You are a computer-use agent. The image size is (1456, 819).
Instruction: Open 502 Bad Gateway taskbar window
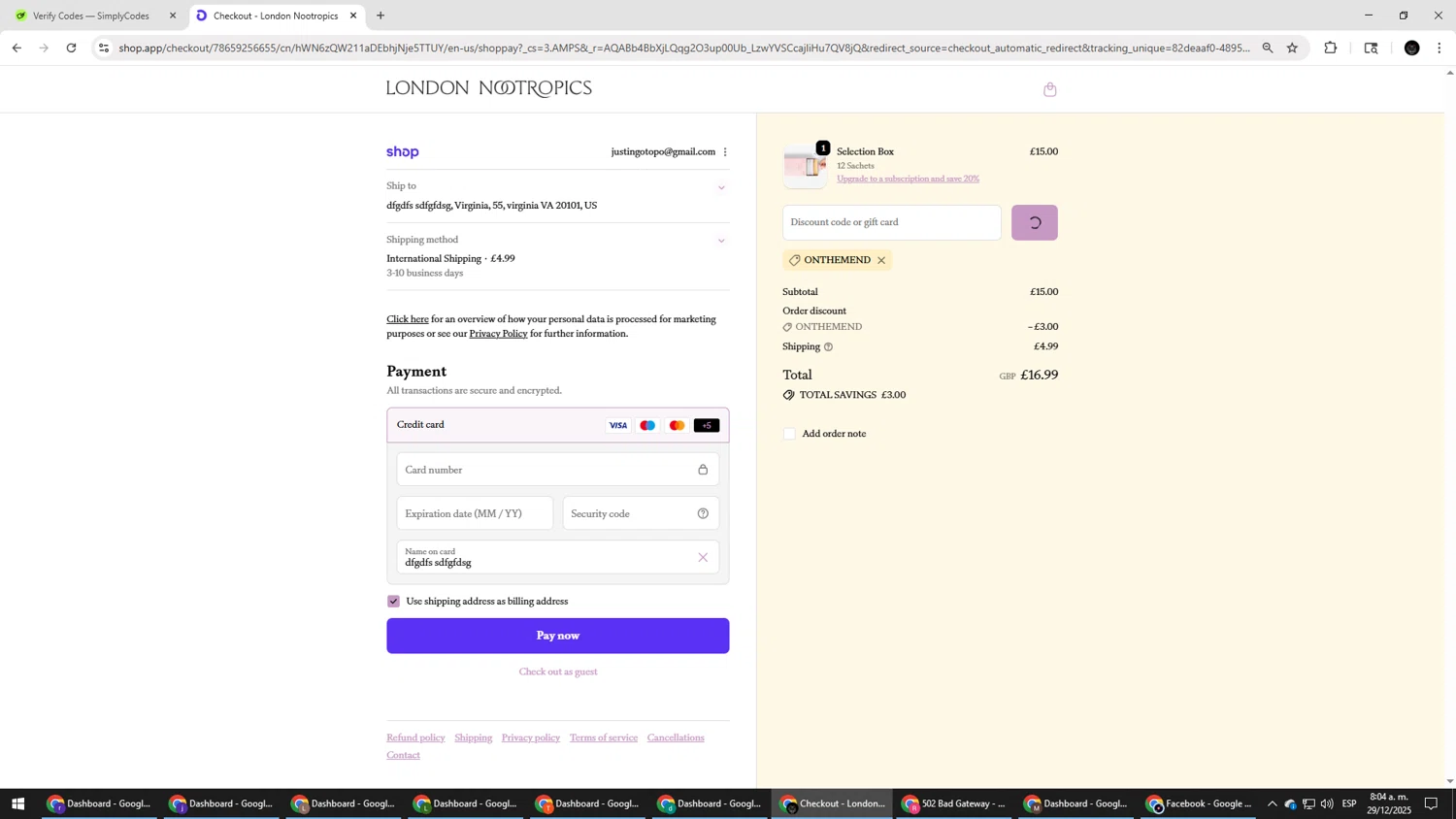click(953, 803)
